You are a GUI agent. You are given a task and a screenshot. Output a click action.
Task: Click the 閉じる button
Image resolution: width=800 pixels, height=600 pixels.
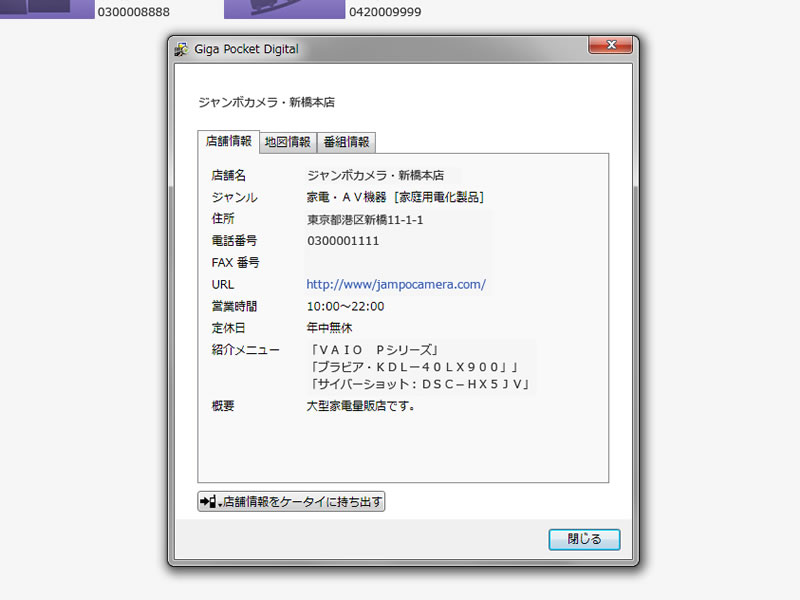click(x=584, y=539)
